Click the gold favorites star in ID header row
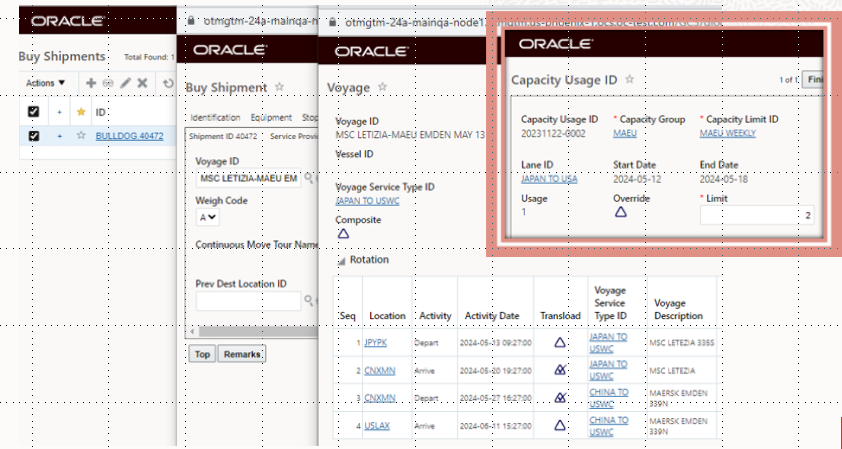 (x=81, y=112)
